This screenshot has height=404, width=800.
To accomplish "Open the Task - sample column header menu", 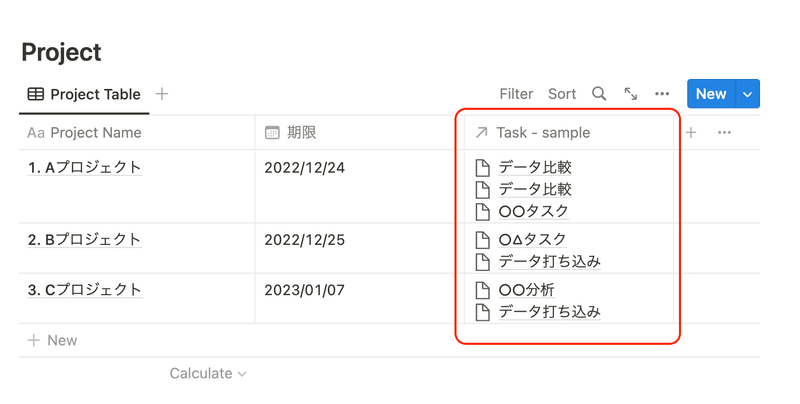I will coord(569,133).
